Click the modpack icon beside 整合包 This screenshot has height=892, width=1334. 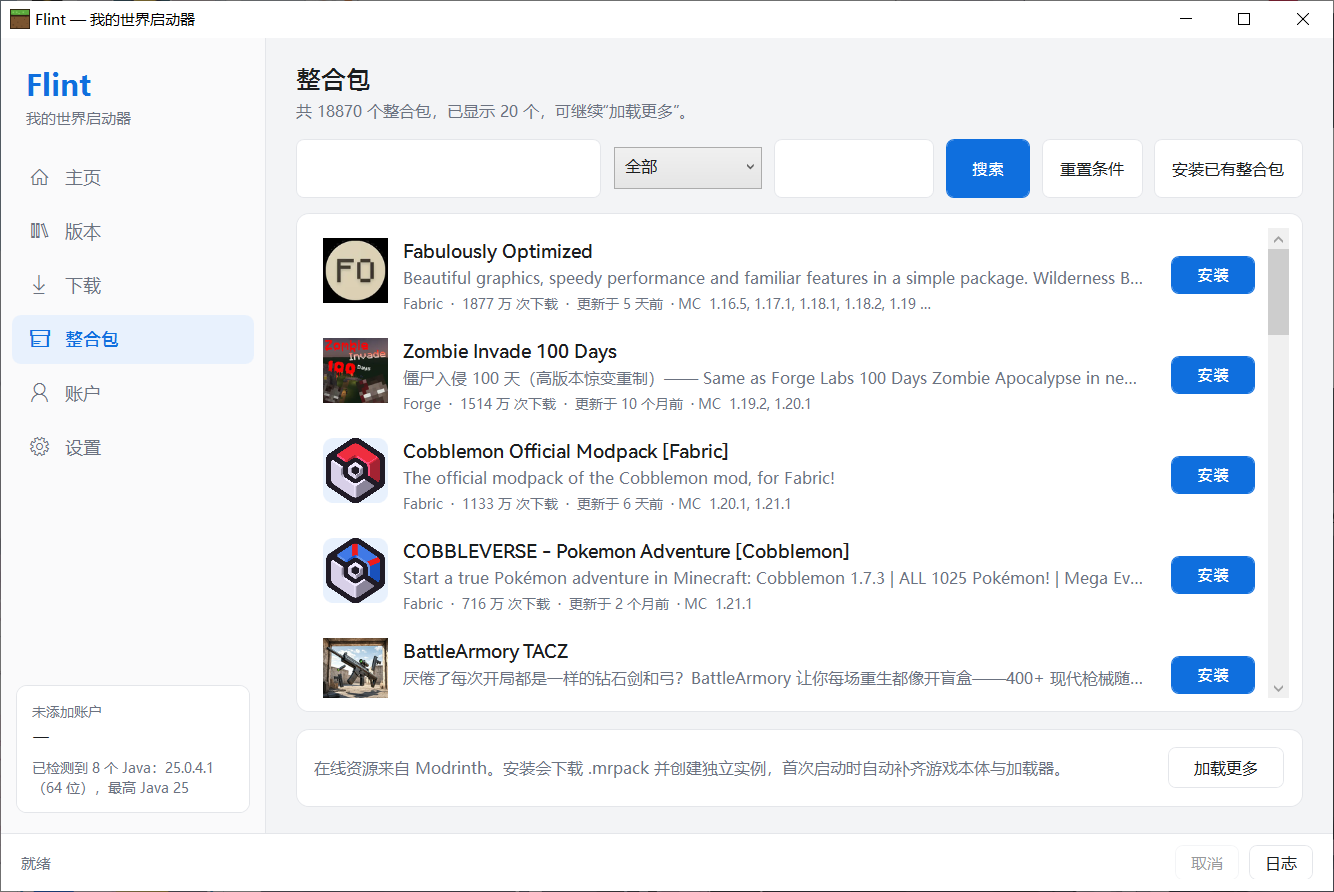(39, 340)
